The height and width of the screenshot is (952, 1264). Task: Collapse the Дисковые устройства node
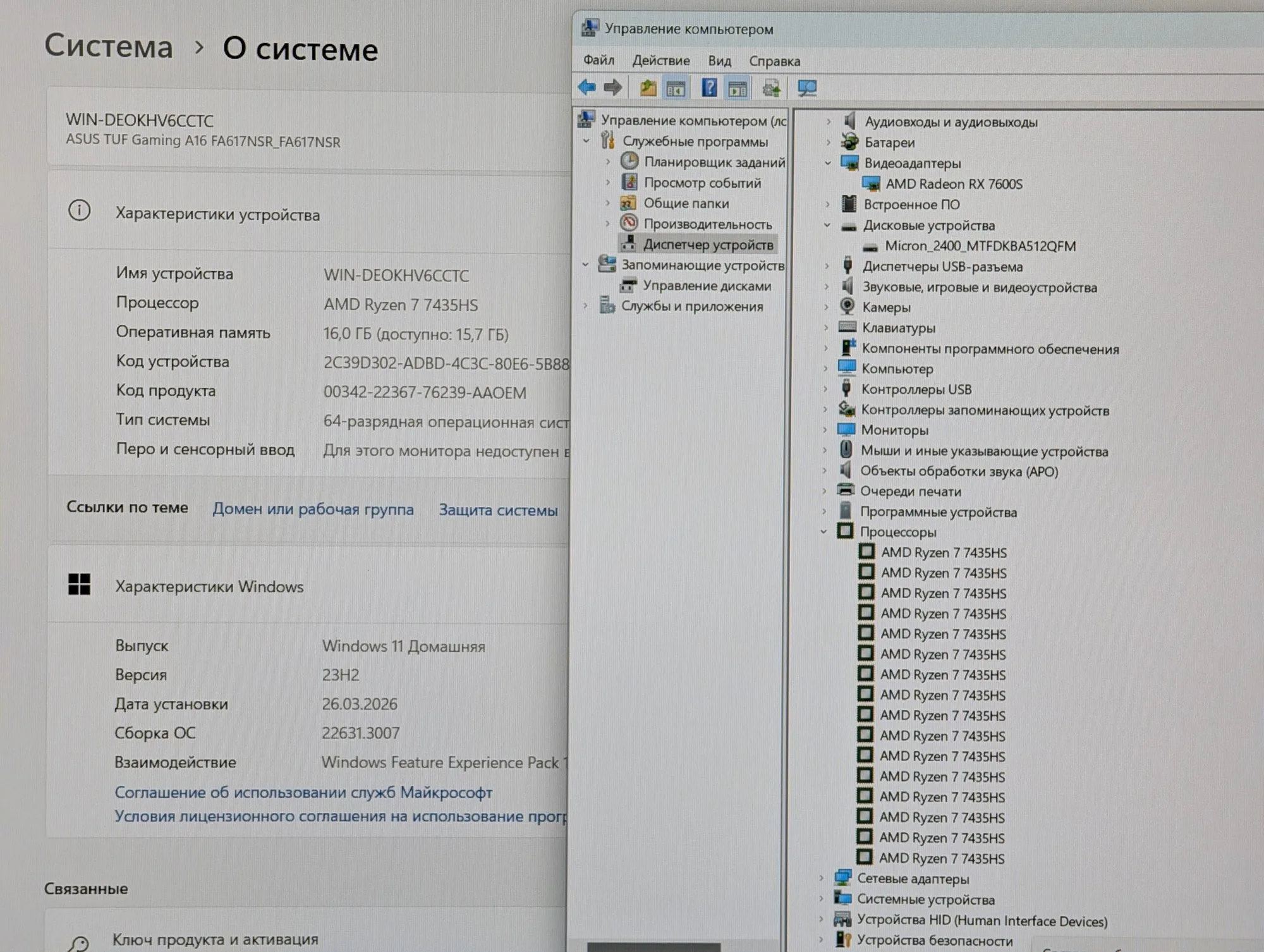tap(827, 225)
